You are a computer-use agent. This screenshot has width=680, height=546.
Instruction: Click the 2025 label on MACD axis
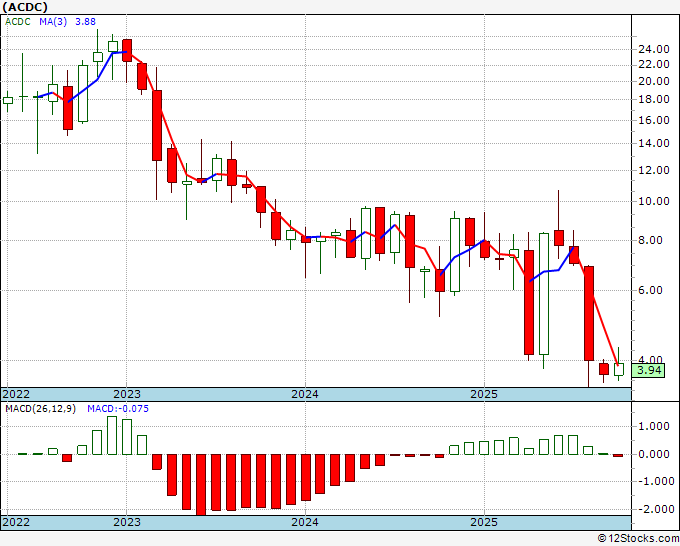pos(484,522)
